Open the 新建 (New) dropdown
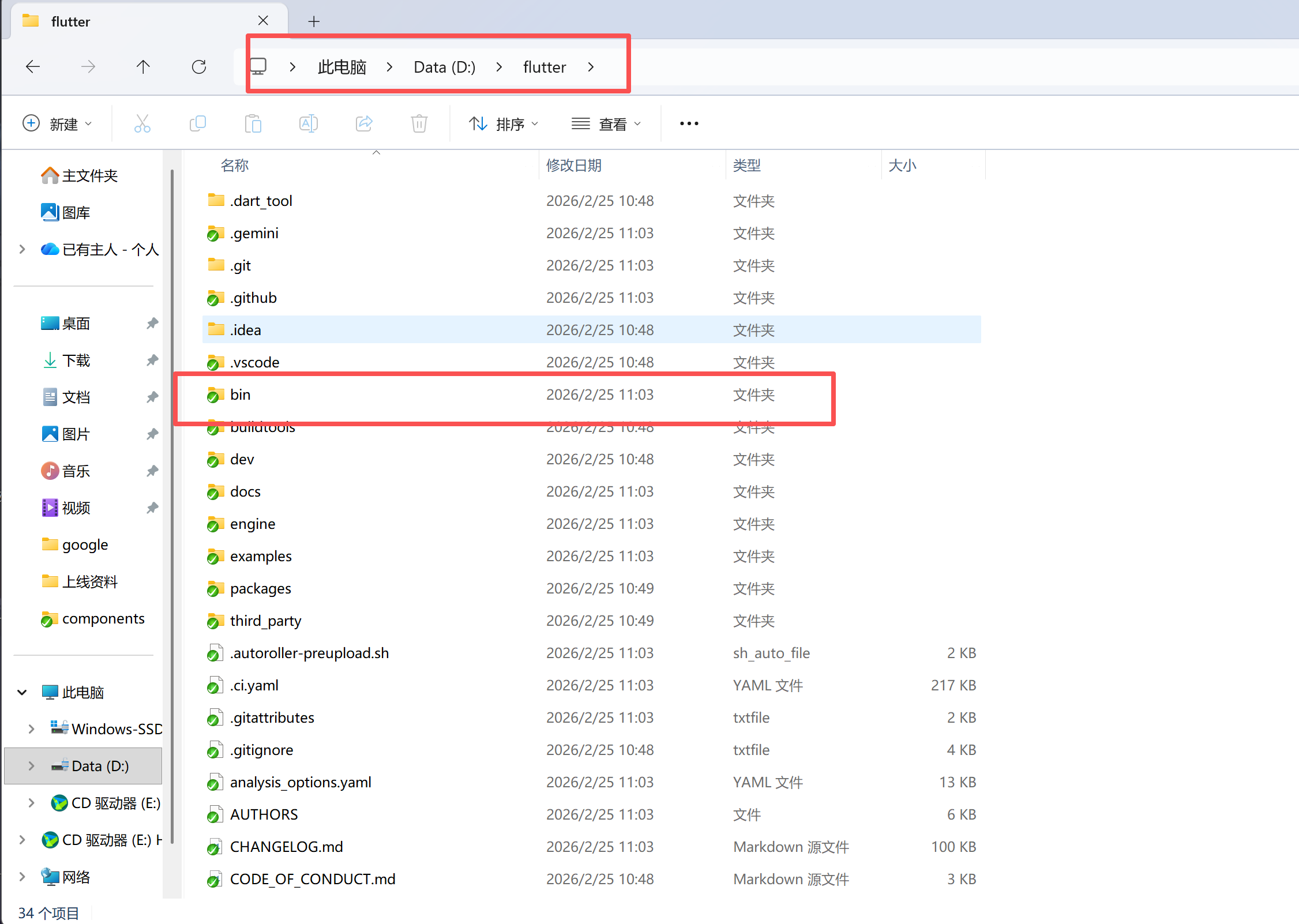Viewport: 1299px width, 924px height. [57, 123]
